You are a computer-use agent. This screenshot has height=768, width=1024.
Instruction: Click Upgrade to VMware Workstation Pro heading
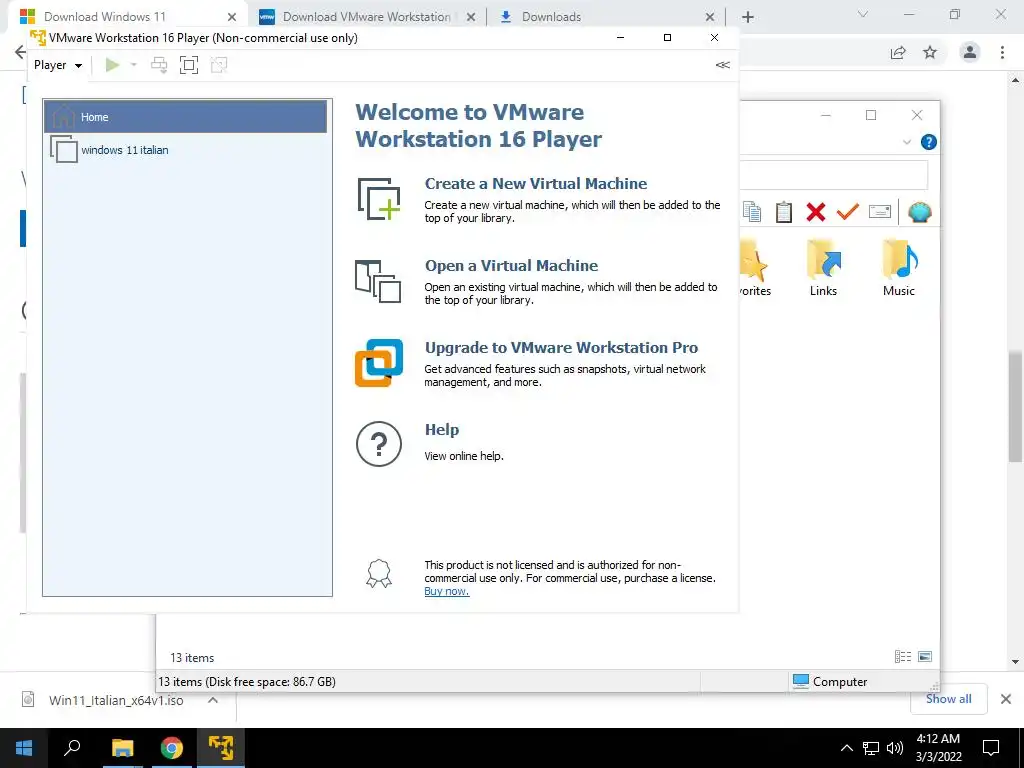(561, 347)
